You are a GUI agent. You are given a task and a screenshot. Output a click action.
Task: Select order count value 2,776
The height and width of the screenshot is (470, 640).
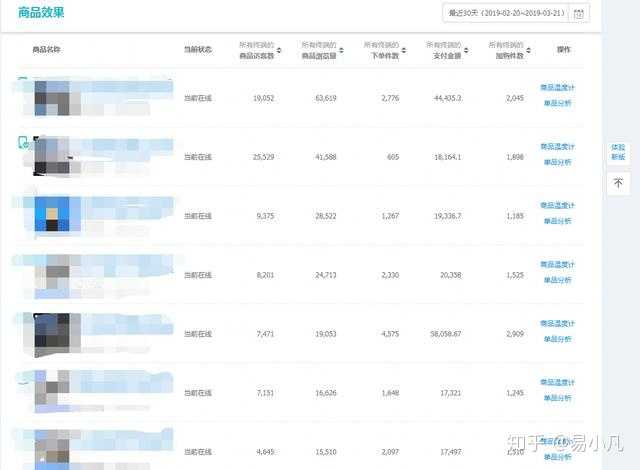[390, 98]
